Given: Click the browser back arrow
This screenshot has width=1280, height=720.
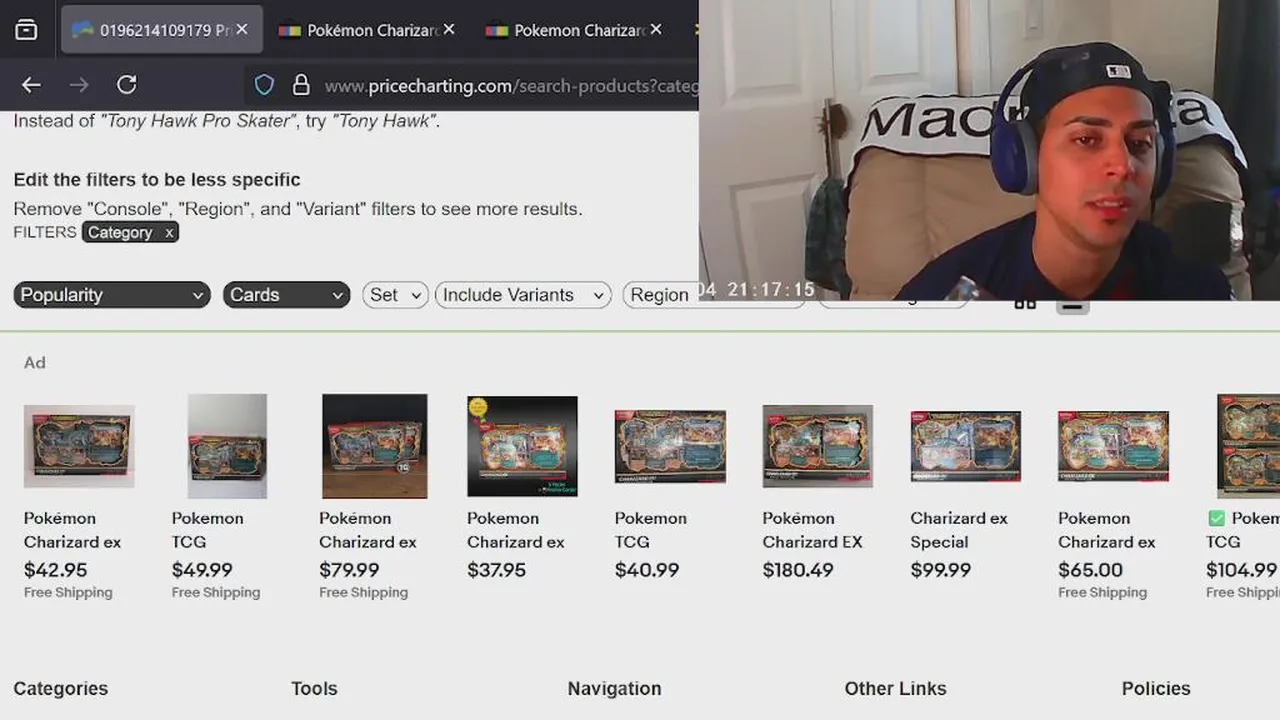Looking at the screenshot, I should pyautogui.click(x=31, y=85).
